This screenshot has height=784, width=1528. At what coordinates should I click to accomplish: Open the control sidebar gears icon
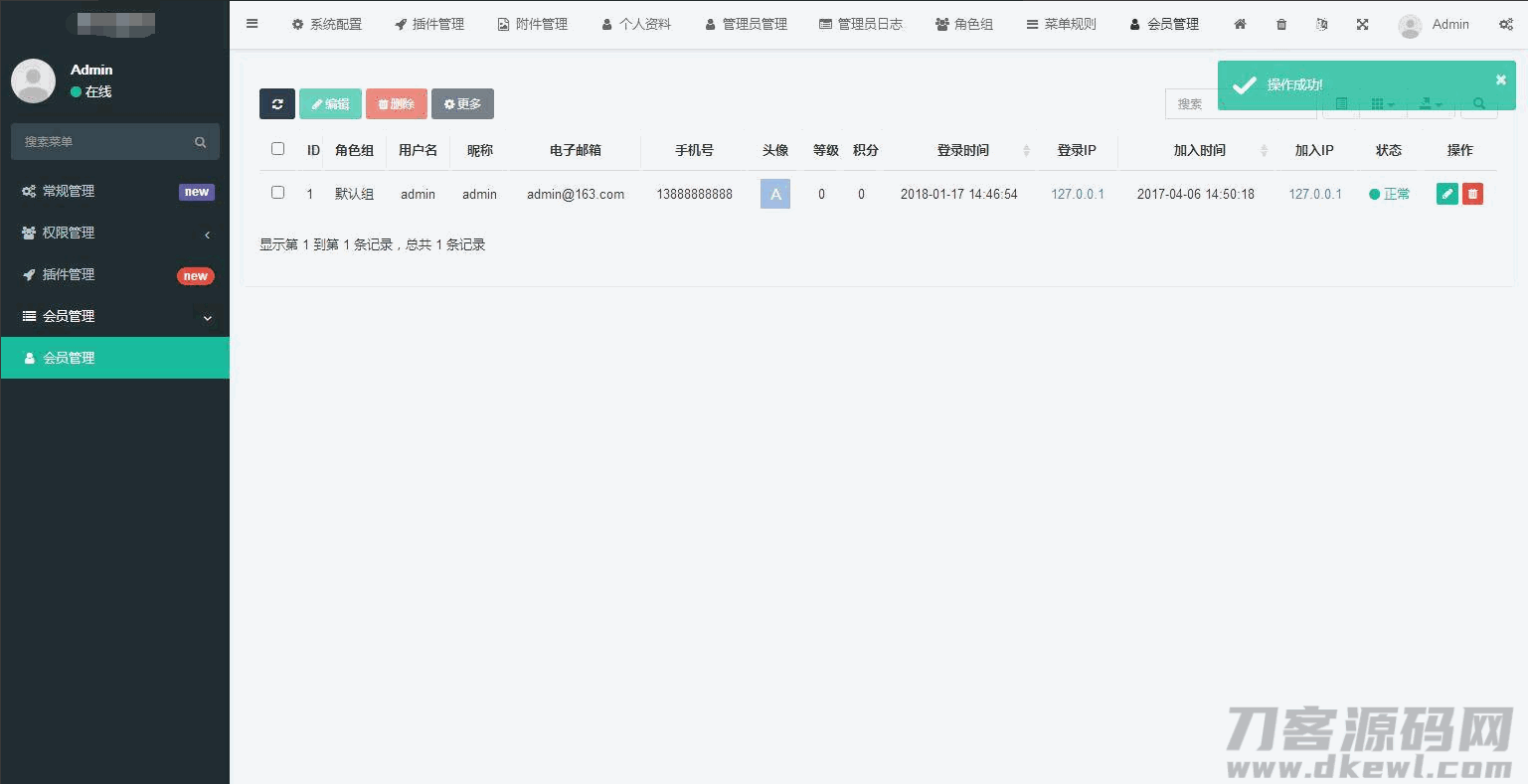[x=1505, y=25]
